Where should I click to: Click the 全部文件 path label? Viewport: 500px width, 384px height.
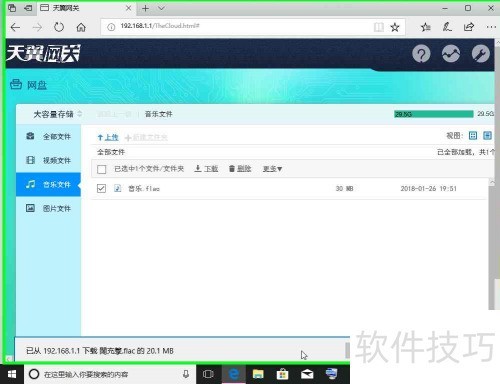pos(111,152)
